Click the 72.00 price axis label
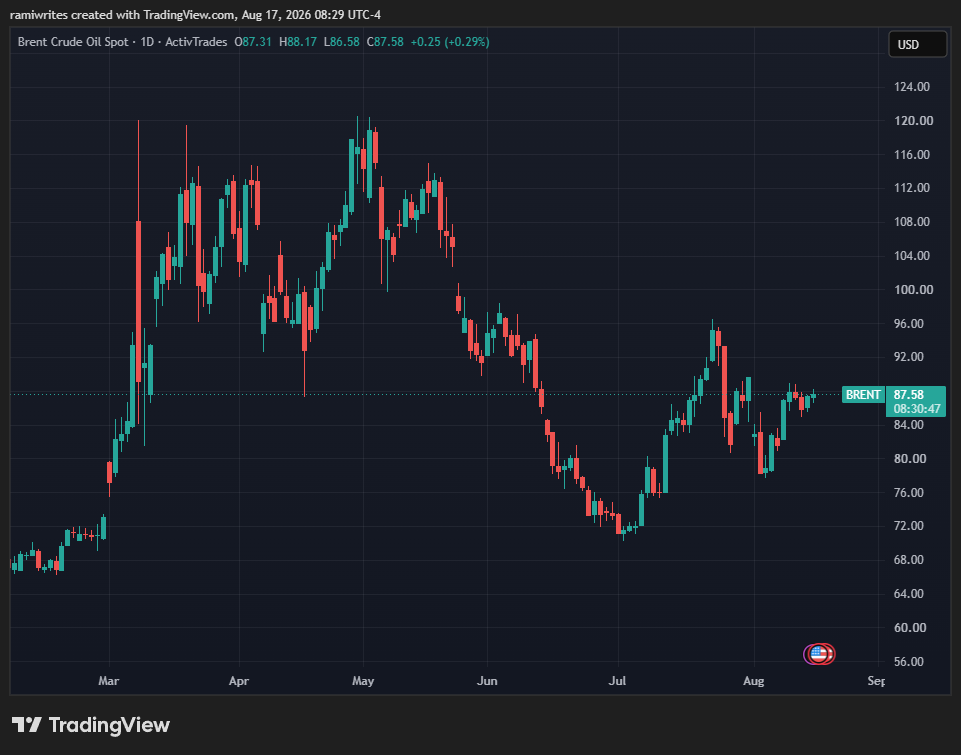This screenshot has height=755, width=961. [x=909, y=526]
